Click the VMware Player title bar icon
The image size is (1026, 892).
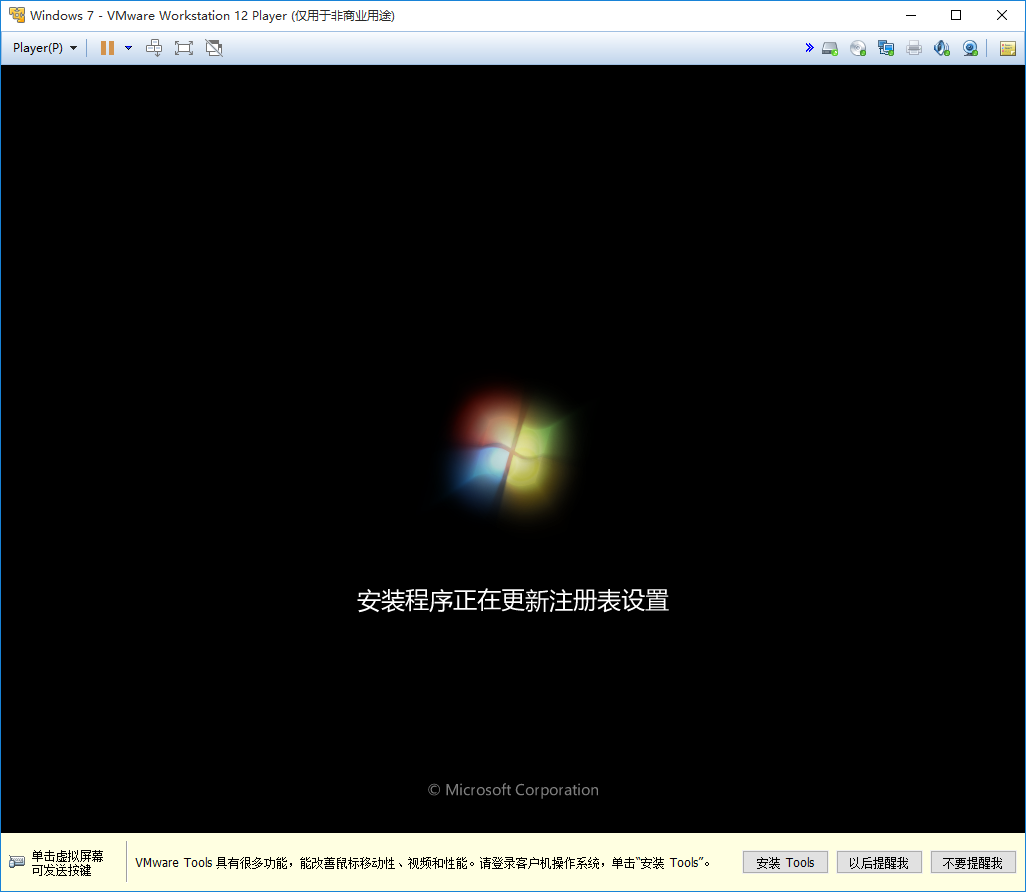(x=16, y=14)
